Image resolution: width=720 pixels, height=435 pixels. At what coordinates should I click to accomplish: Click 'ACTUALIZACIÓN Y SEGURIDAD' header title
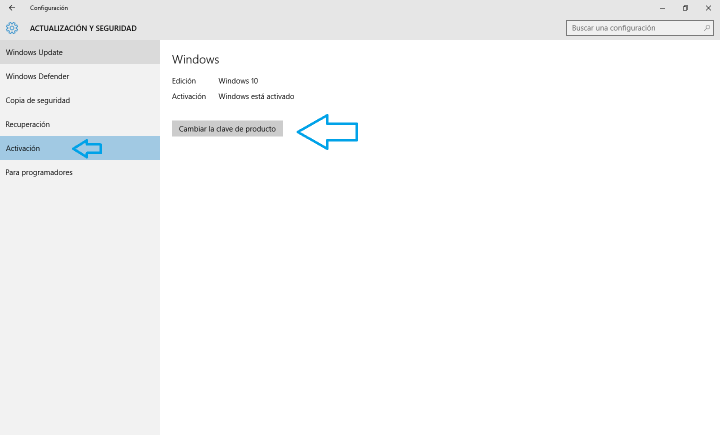(x=83, y=28)
